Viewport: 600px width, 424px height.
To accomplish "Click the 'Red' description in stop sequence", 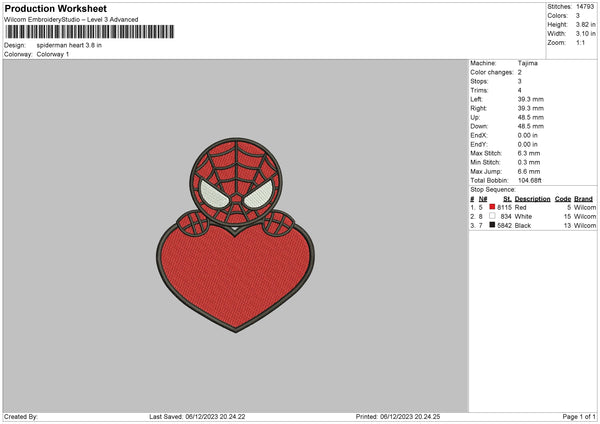I will [520, 207].
